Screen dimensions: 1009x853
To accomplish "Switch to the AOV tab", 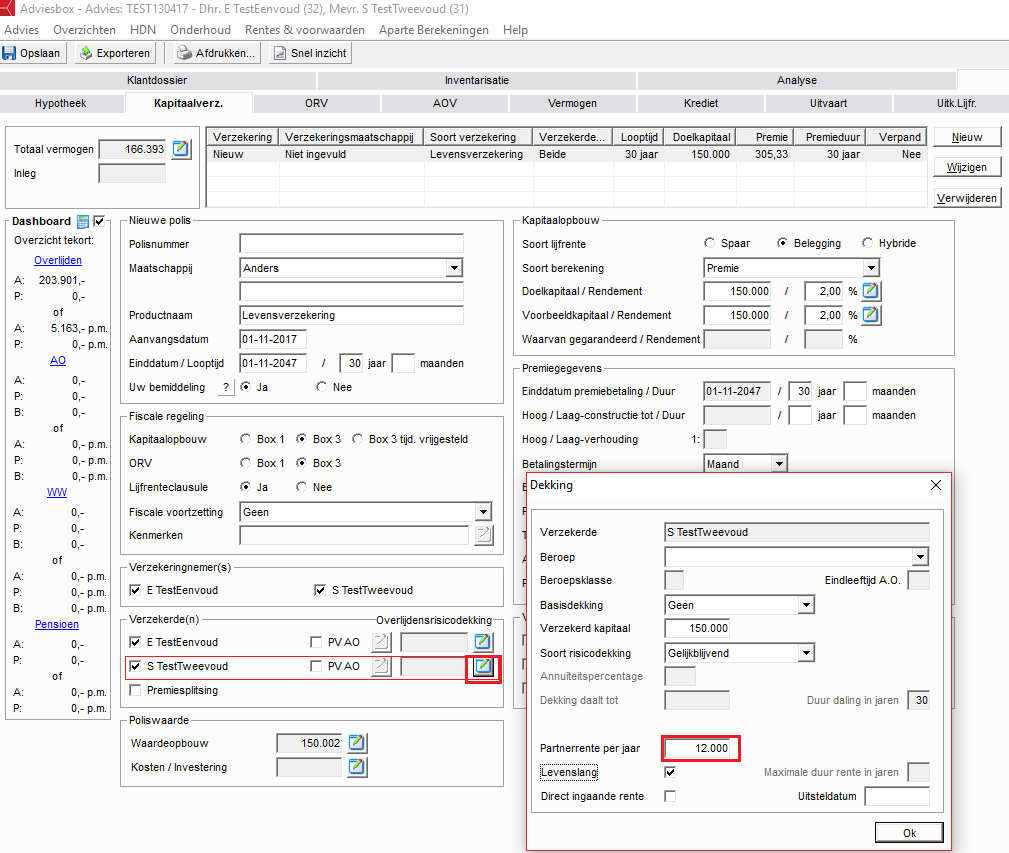I will [x=445, y=103].
